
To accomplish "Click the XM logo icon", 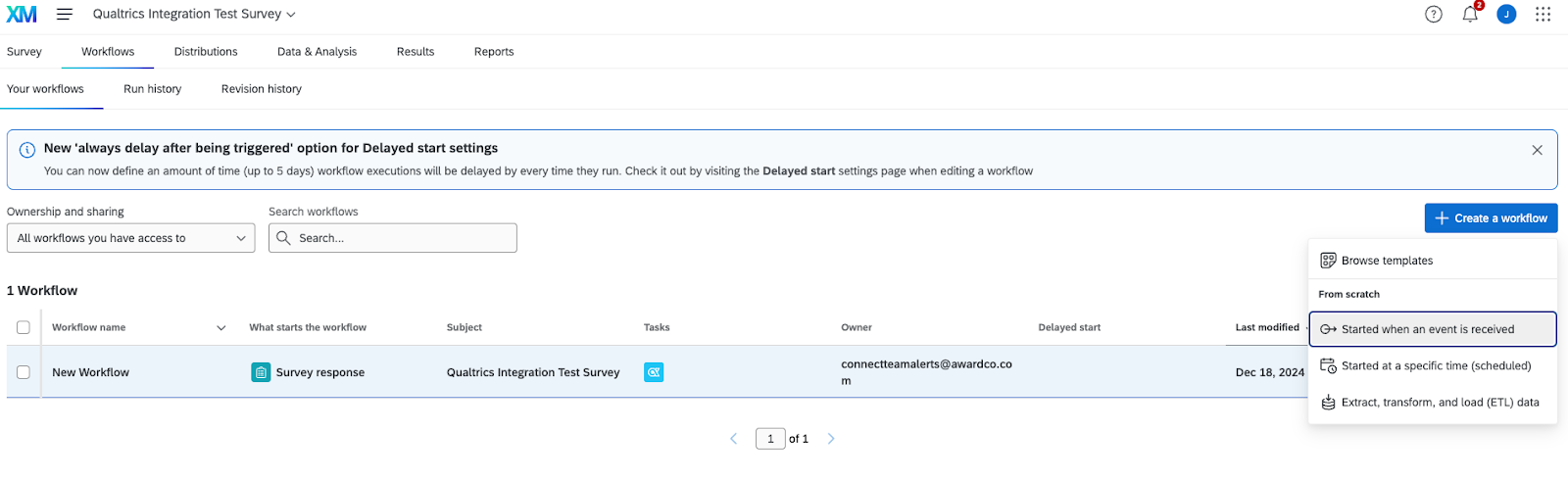I will point(22,14).
